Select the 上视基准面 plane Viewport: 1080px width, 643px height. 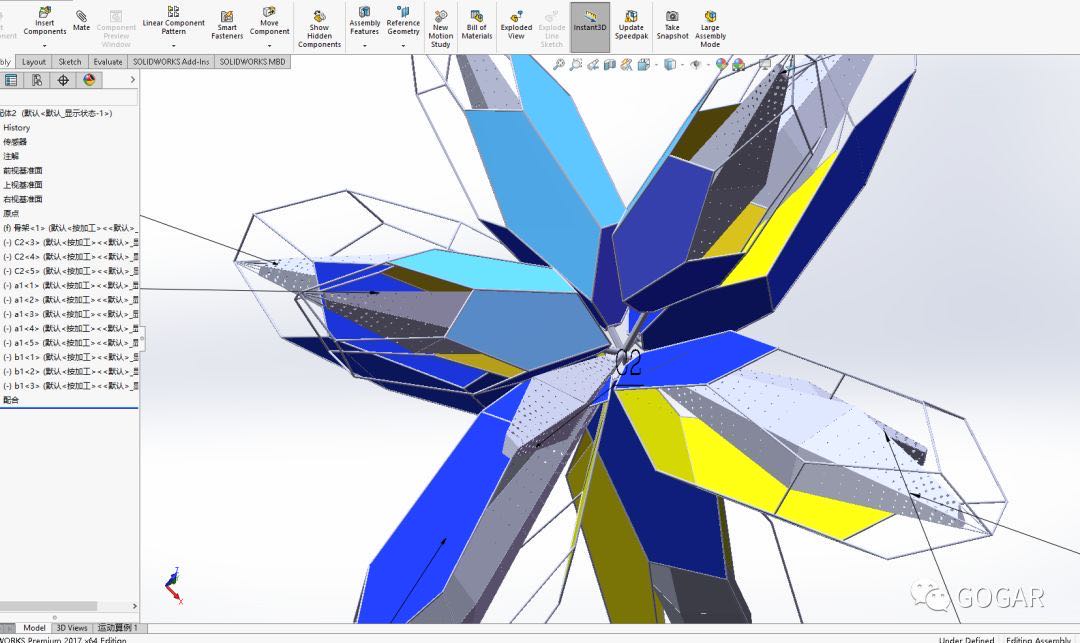(x=23, y=185)
